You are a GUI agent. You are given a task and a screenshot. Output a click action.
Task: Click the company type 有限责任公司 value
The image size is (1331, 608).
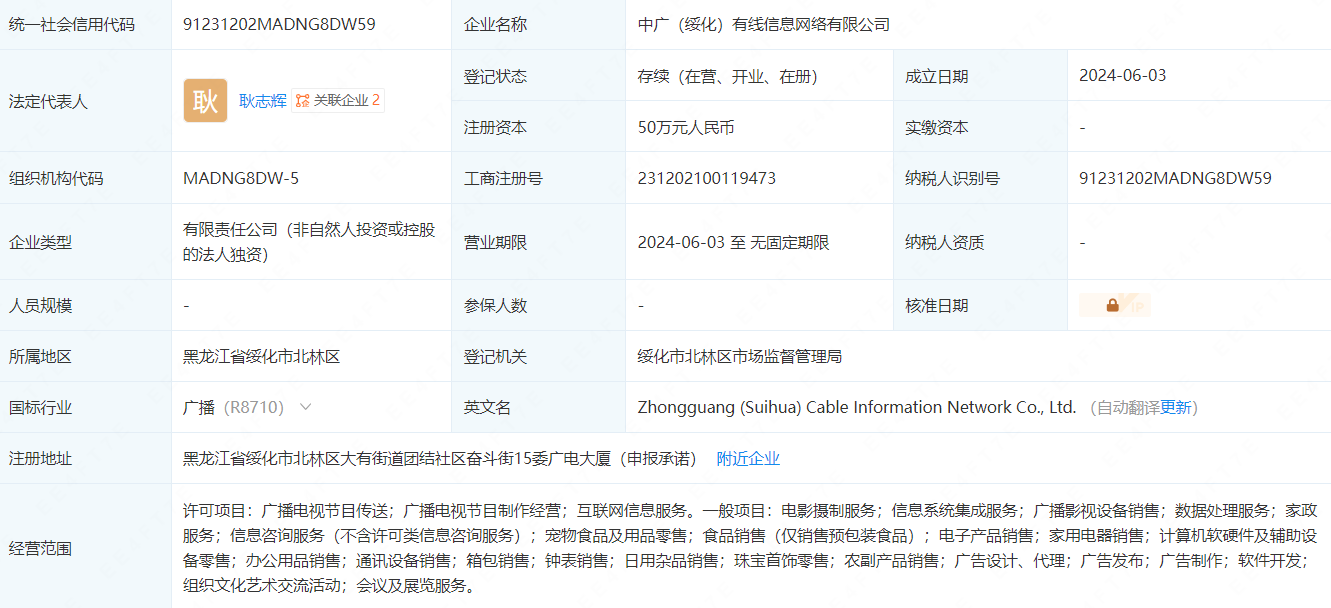pos(309,242)
